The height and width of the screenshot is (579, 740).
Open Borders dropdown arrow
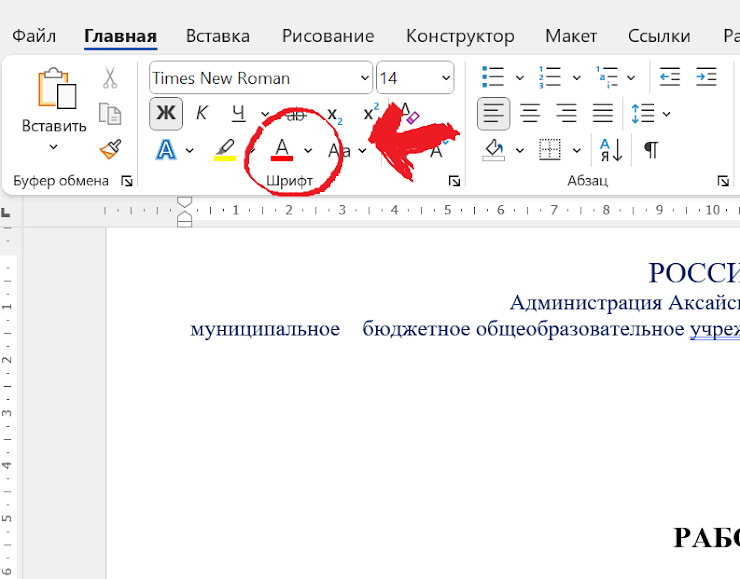tap(576, 151)
